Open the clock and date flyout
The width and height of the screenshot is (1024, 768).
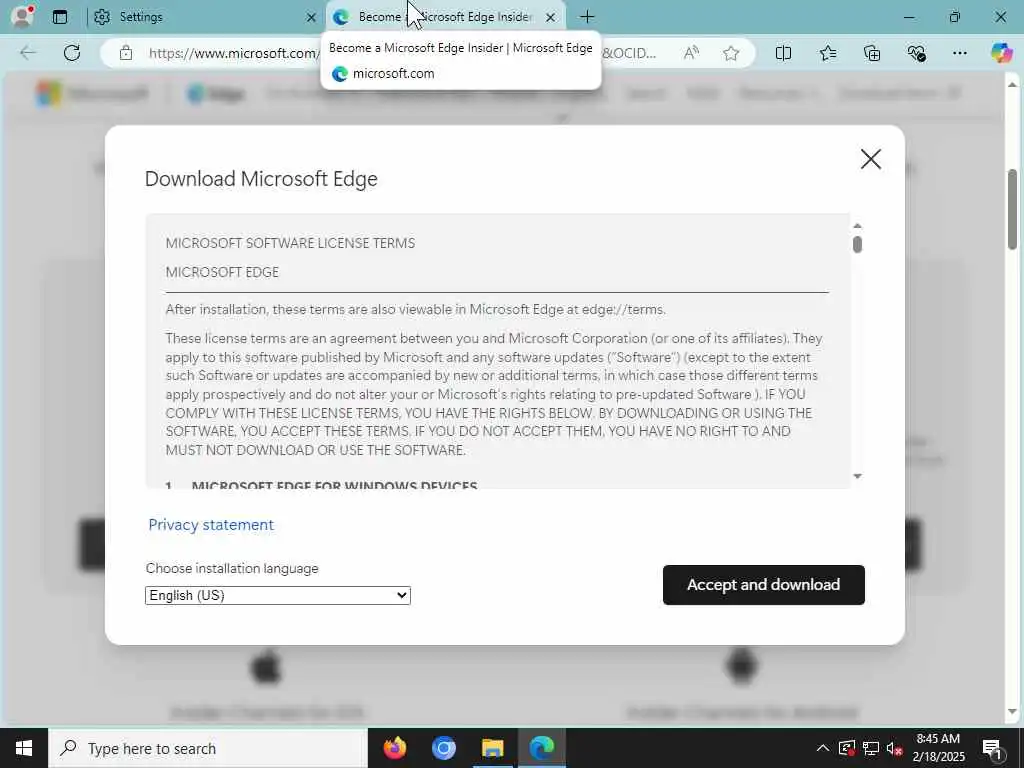[938, 748]
